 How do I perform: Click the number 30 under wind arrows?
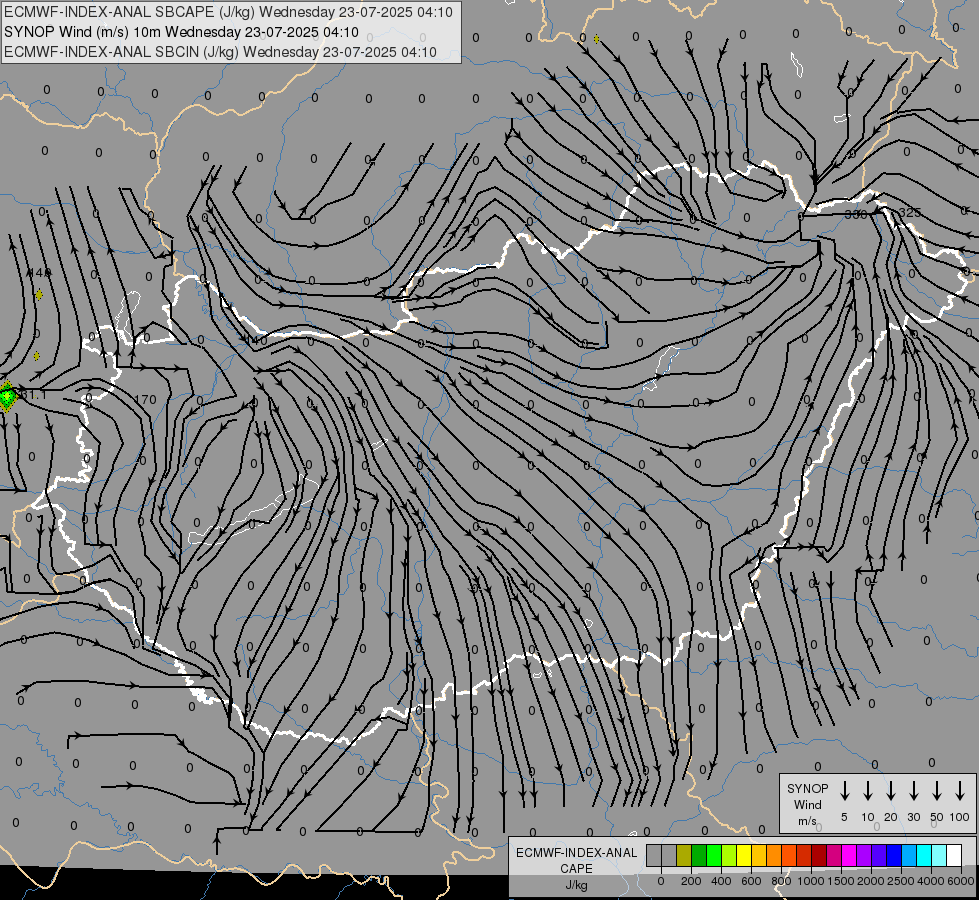(x=913, y=817)
